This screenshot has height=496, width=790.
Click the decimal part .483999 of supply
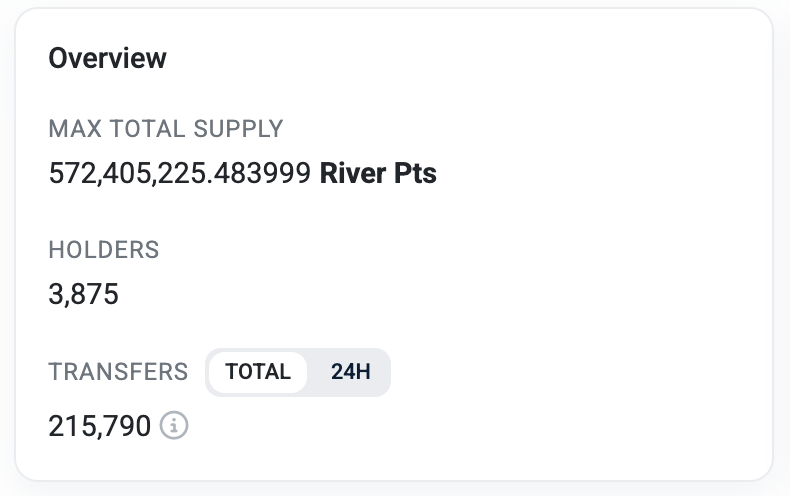coord(270,174)
